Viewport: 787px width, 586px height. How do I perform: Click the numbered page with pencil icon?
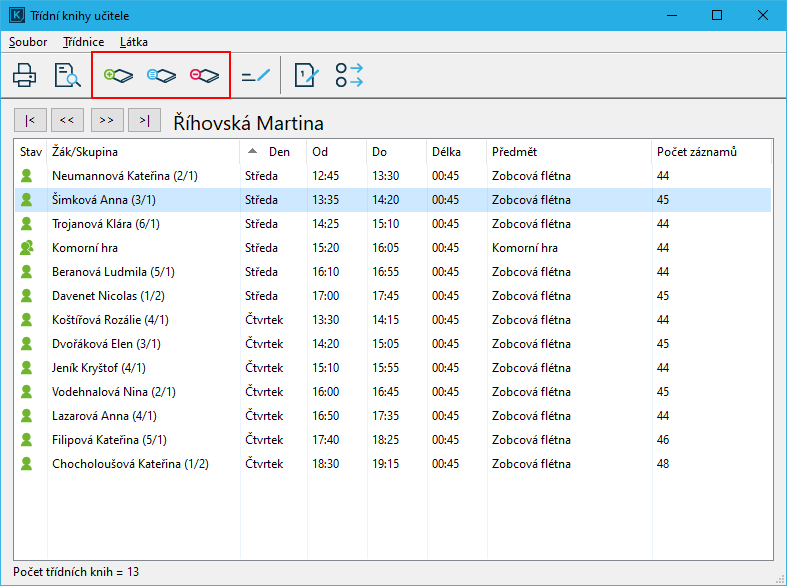coord(306,75)
